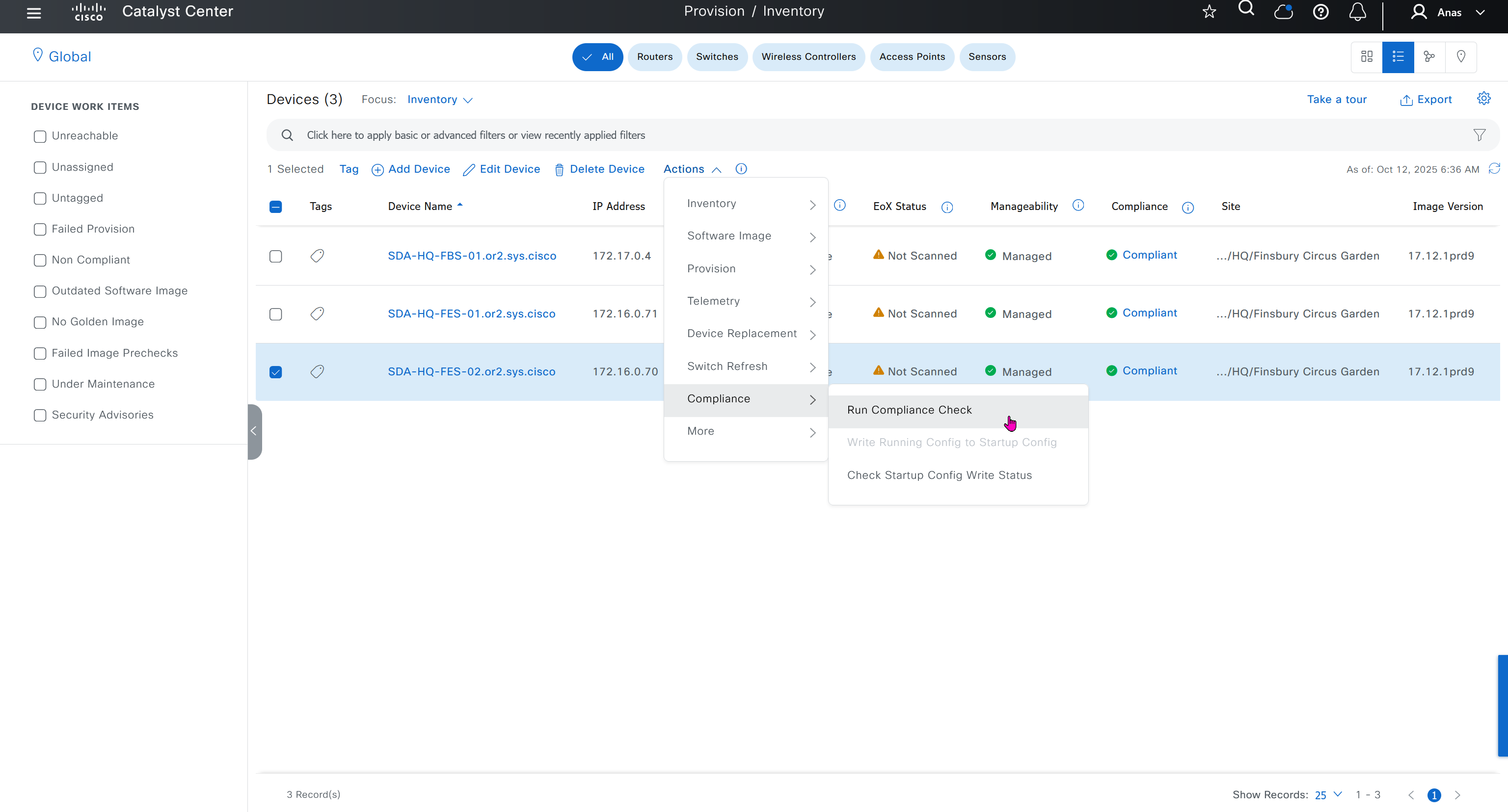Click the Export button
The width and height of the screenshot is (1508, 812).
point(1426,100)
